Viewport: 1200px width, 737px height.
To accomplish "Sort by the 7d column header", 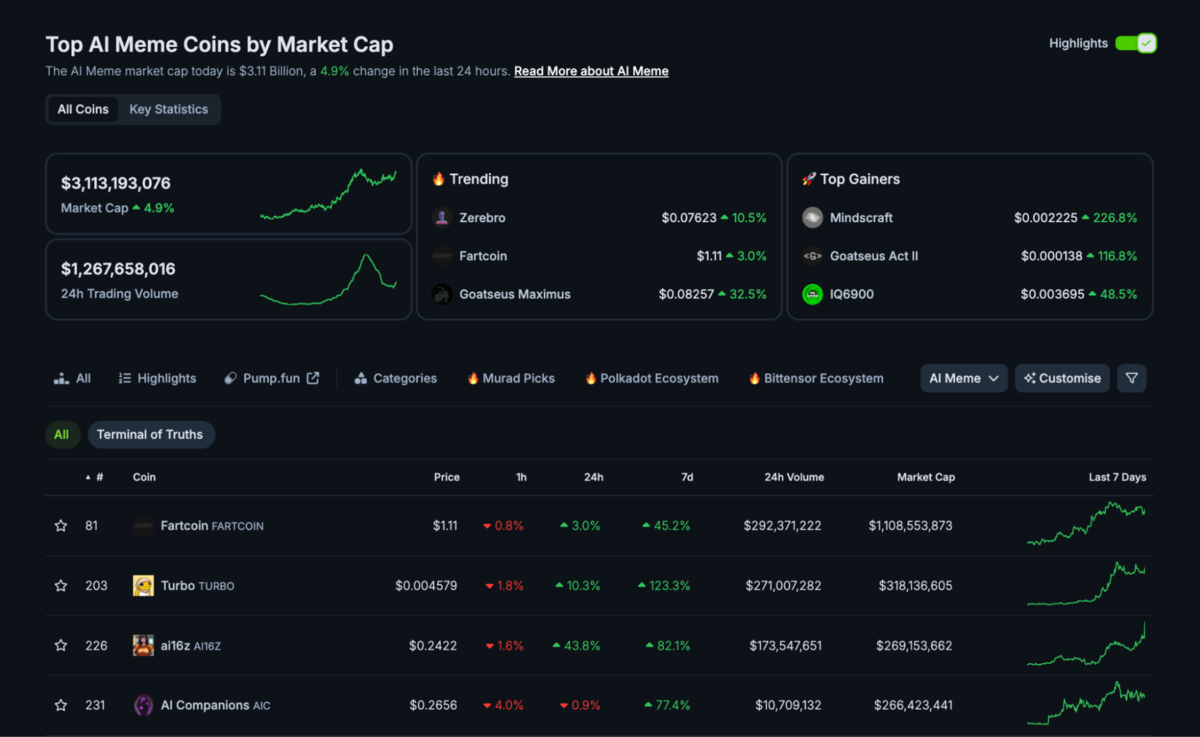I will [687, 477].
